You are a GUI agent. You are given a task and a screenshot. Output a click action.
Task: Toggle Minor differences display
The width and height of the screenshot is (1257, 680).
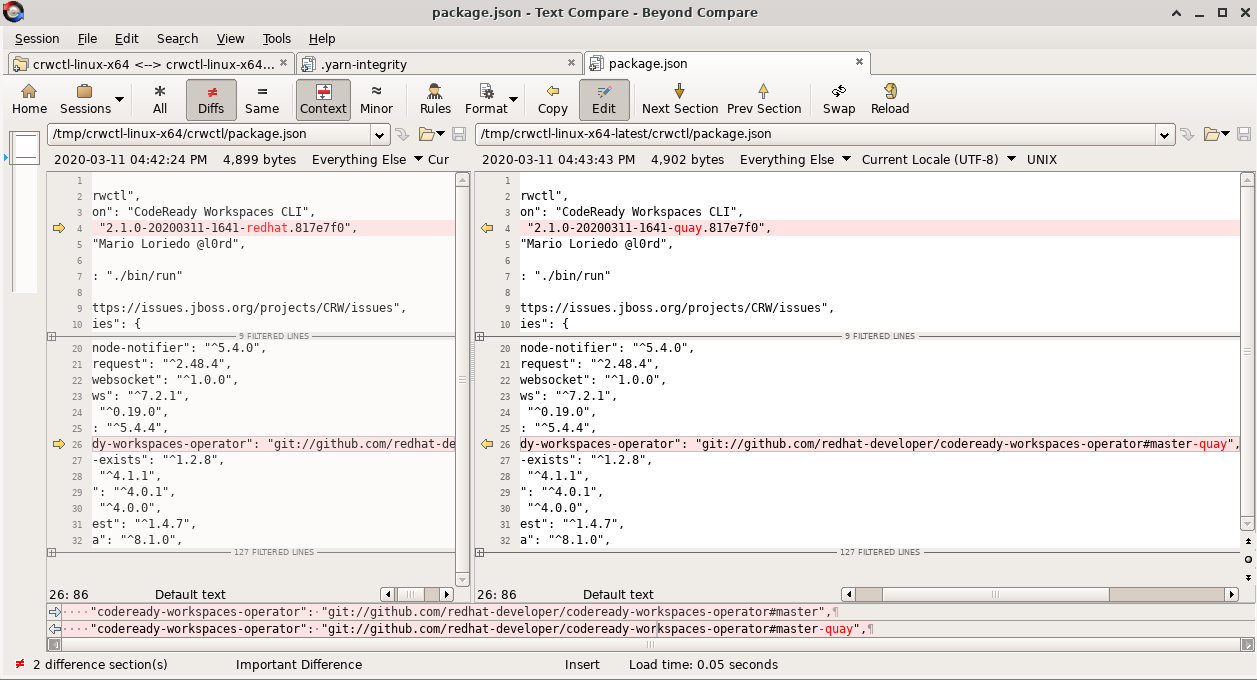[x=377, y=99]
